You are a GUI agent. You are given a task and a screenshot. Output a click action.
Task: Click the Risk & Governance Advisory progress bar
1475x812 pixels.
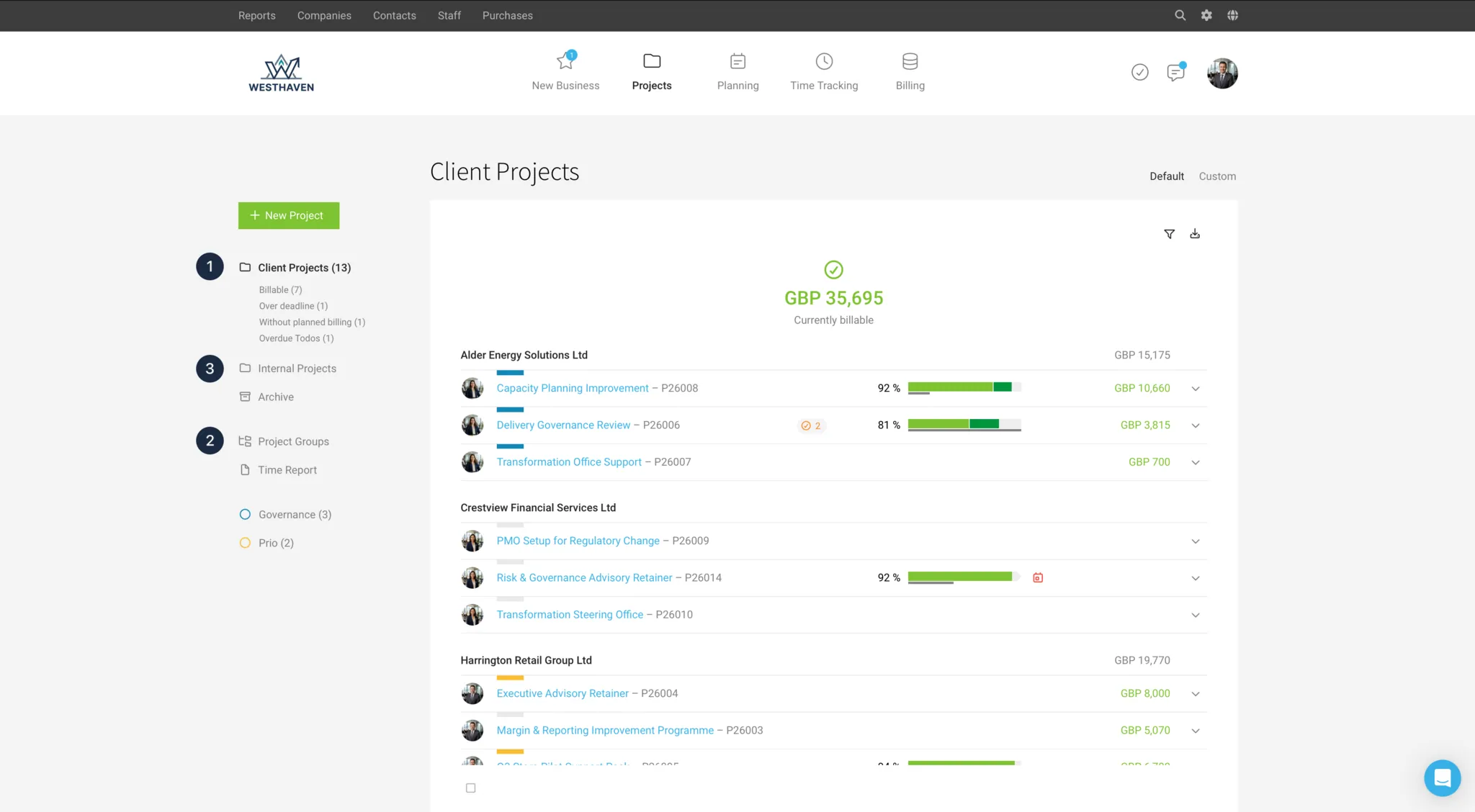coord(961,577)
